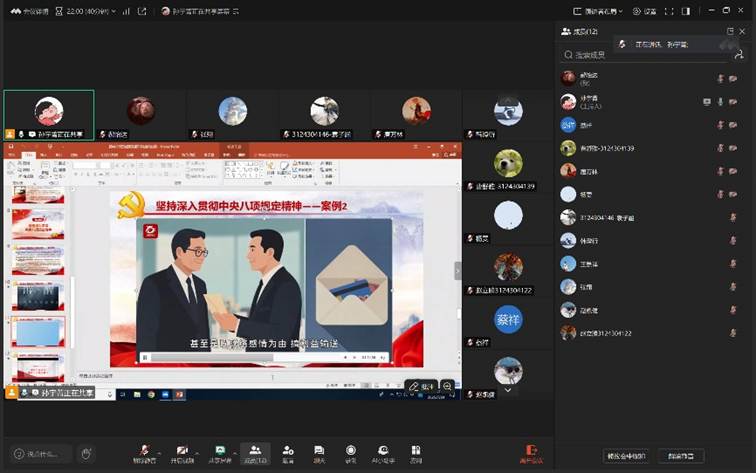The width and height of the screenshot is (756, 473).
Task: Click the emoji reaction icon beside message box
Action: click(87, 454)
